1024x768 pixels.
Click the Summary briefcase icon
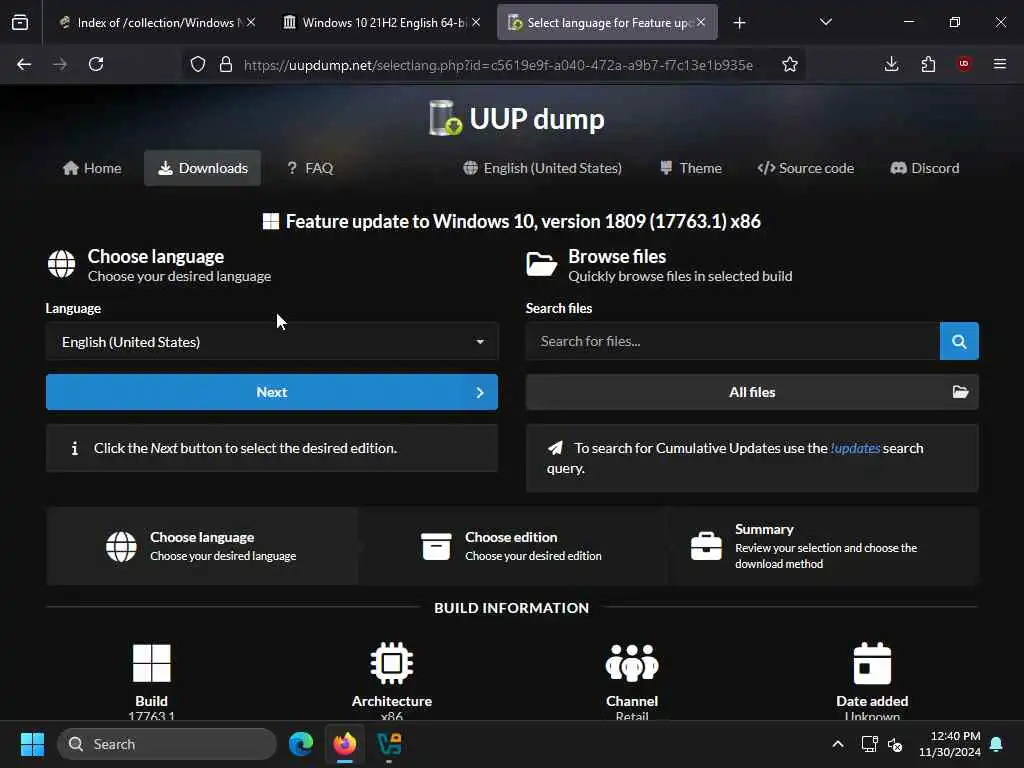(x=706, y=546)
